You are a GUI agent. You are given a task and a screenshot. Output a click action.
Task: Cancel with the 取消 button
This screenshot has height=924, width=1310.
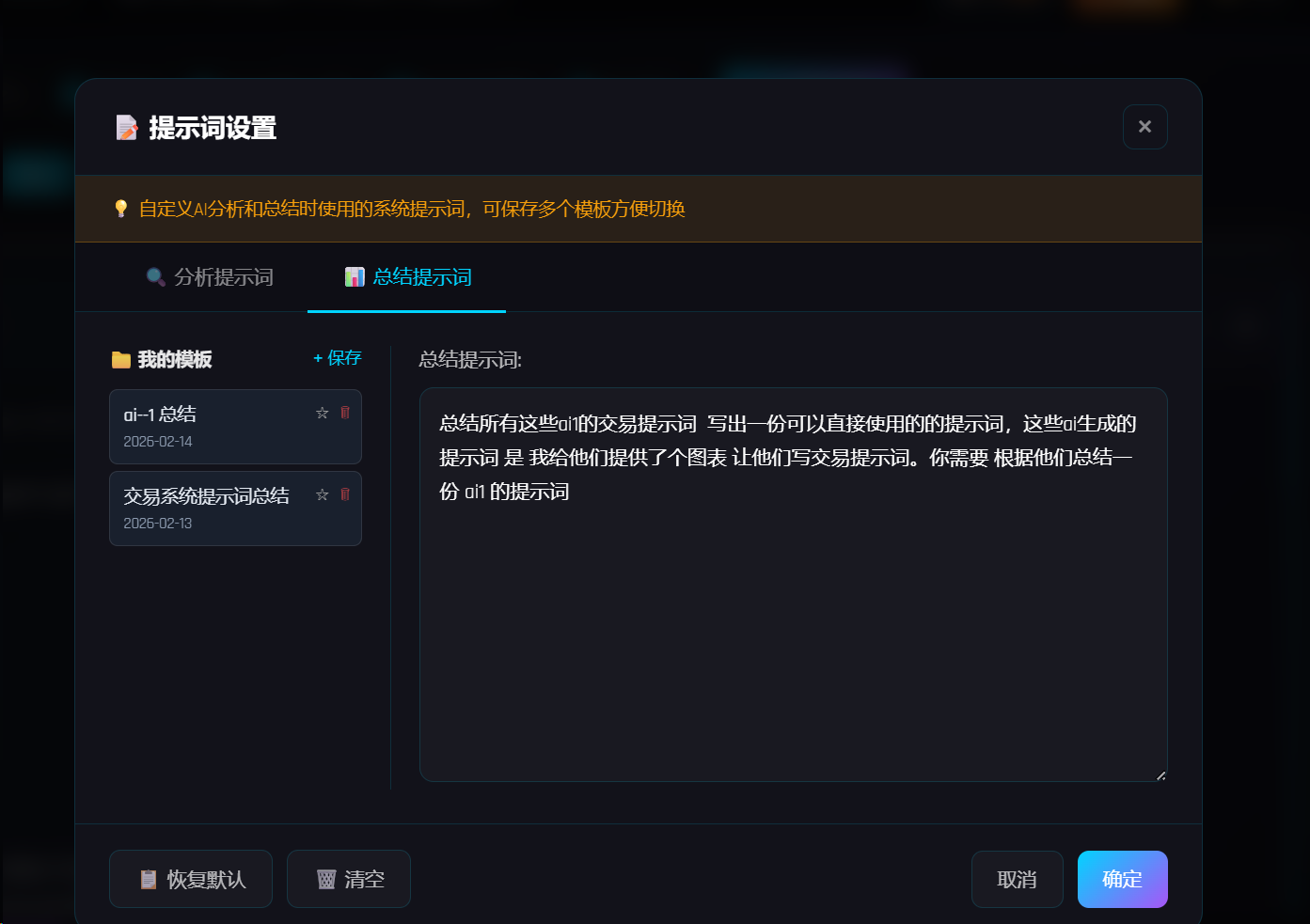point(1017,880)
